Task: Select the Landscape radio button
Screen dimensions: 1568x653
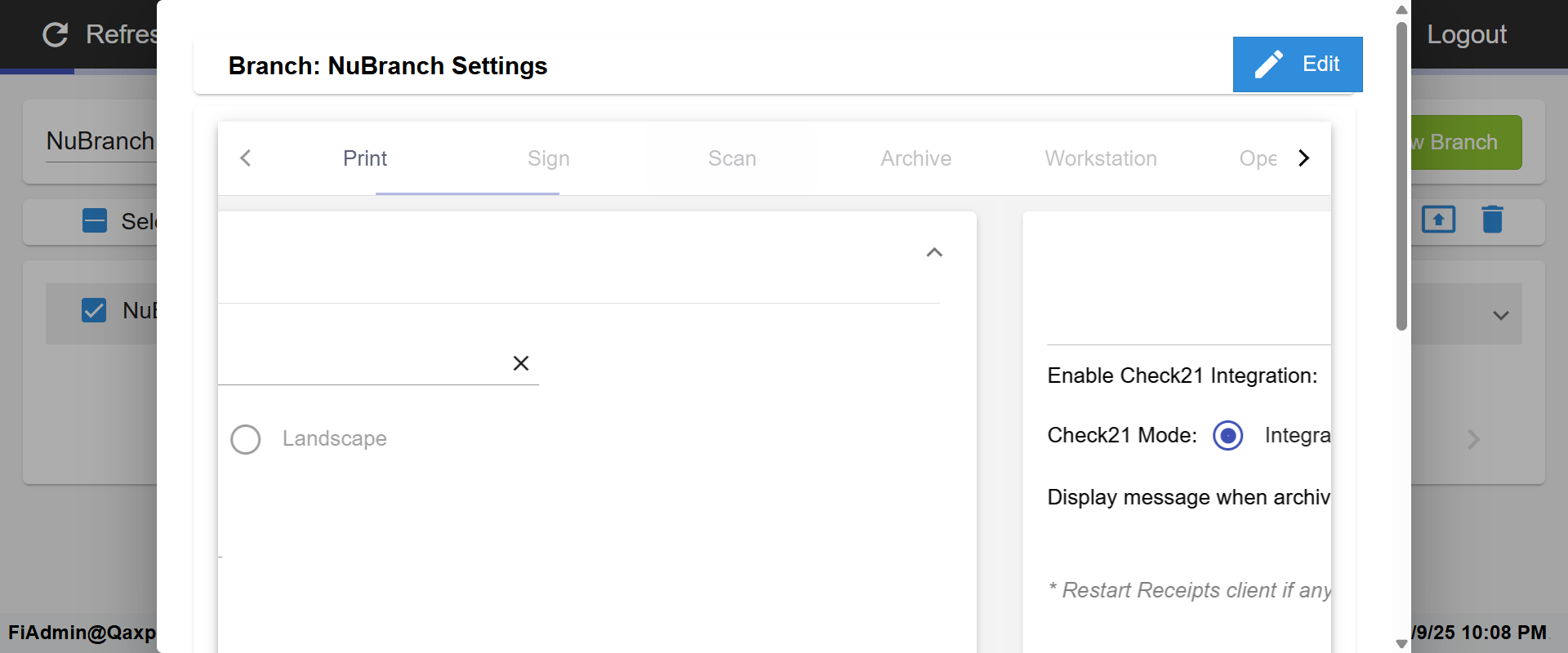Action: tap(246, 439)
